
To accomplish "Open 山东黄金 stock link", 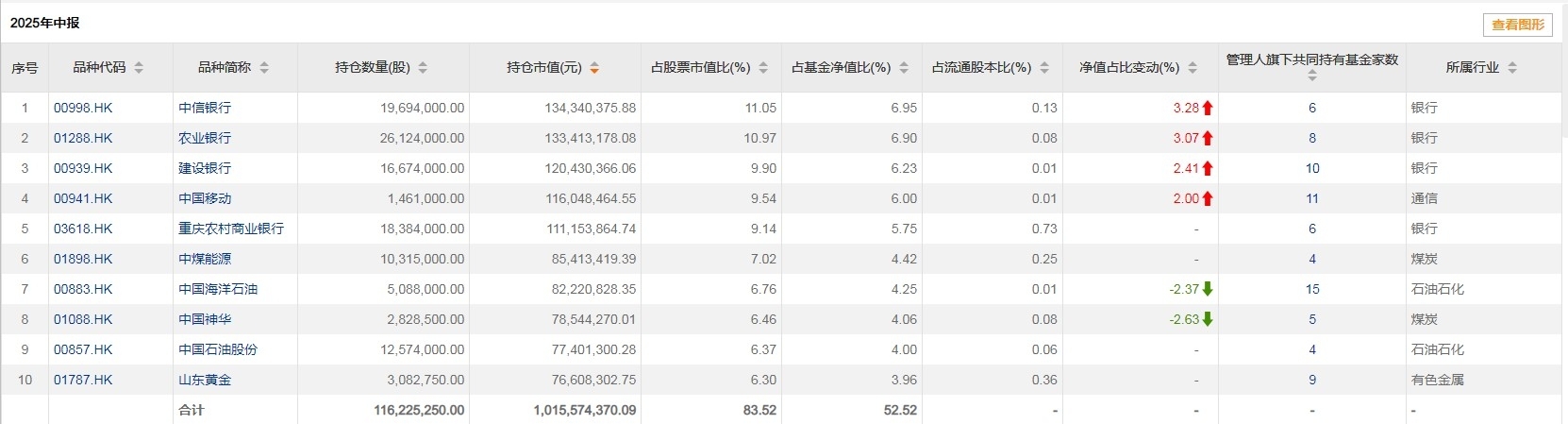I will 205,380.
